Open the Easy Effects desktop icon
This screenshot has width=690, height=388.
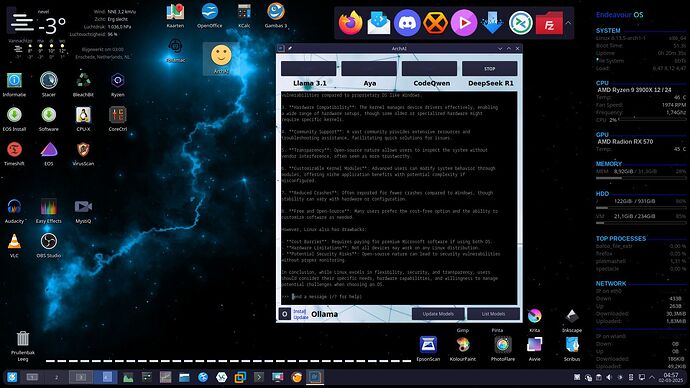[x=48, y=211]
